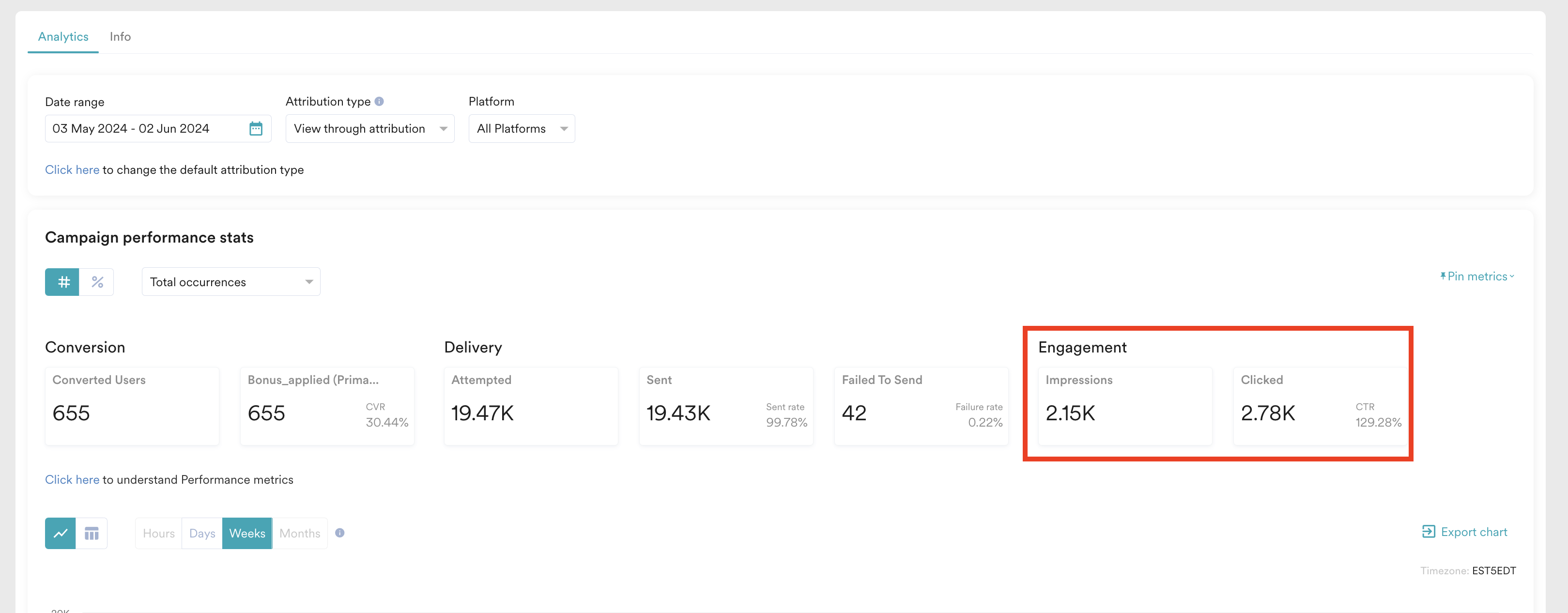
Task: Select the Analytics tab
Action: tap(63, 36)
